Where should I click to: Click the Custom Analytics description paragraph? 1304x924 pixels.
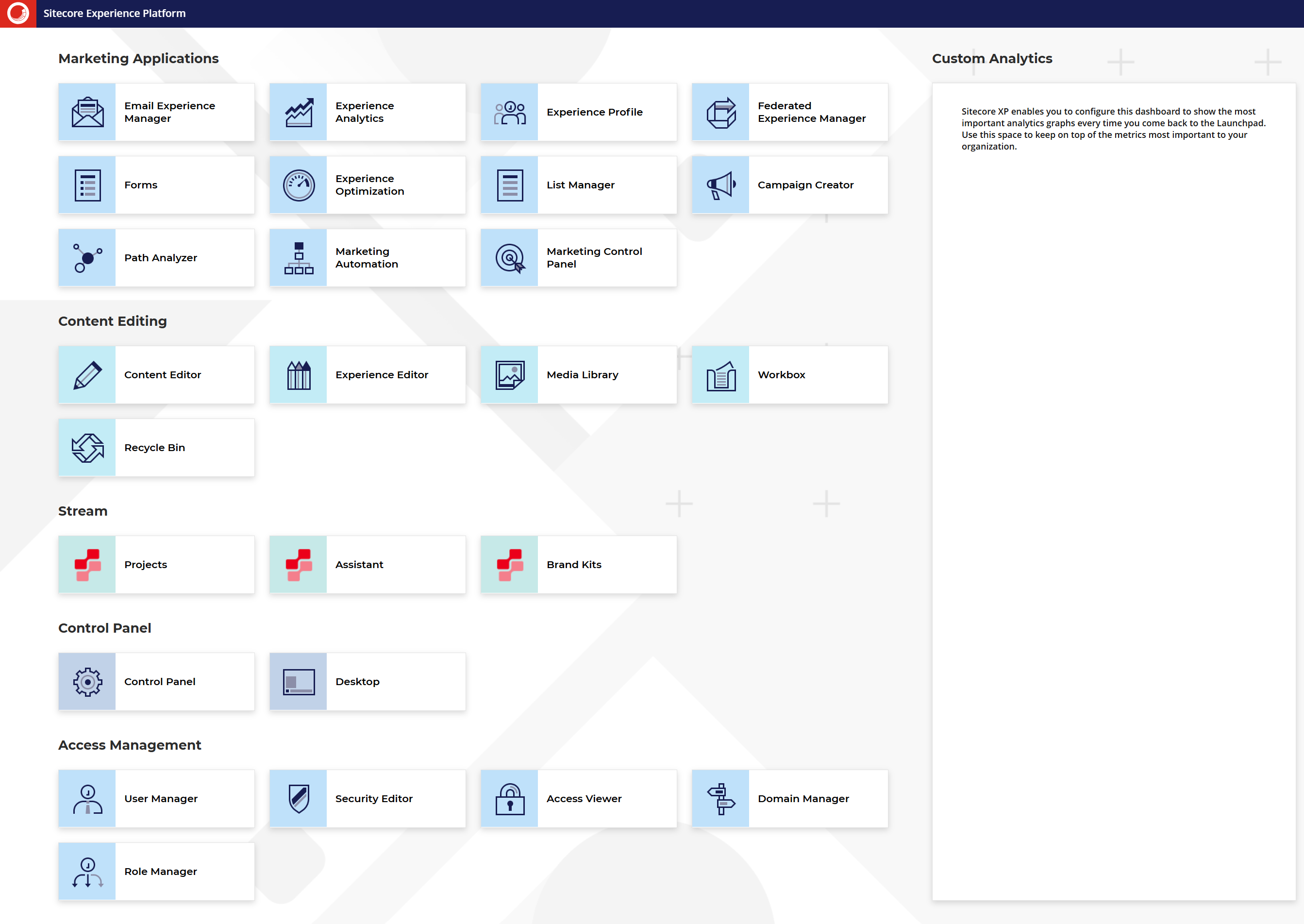(x=1113, y=129)
